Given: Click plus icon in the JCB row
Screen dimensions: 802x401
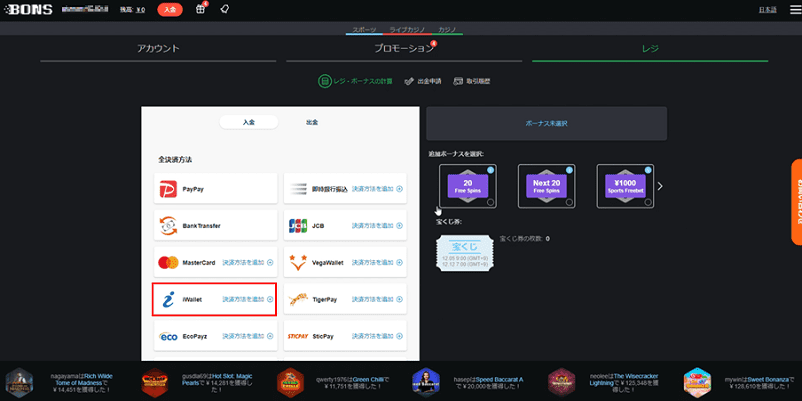Looking at the screenshot, I should pos(399,226).
